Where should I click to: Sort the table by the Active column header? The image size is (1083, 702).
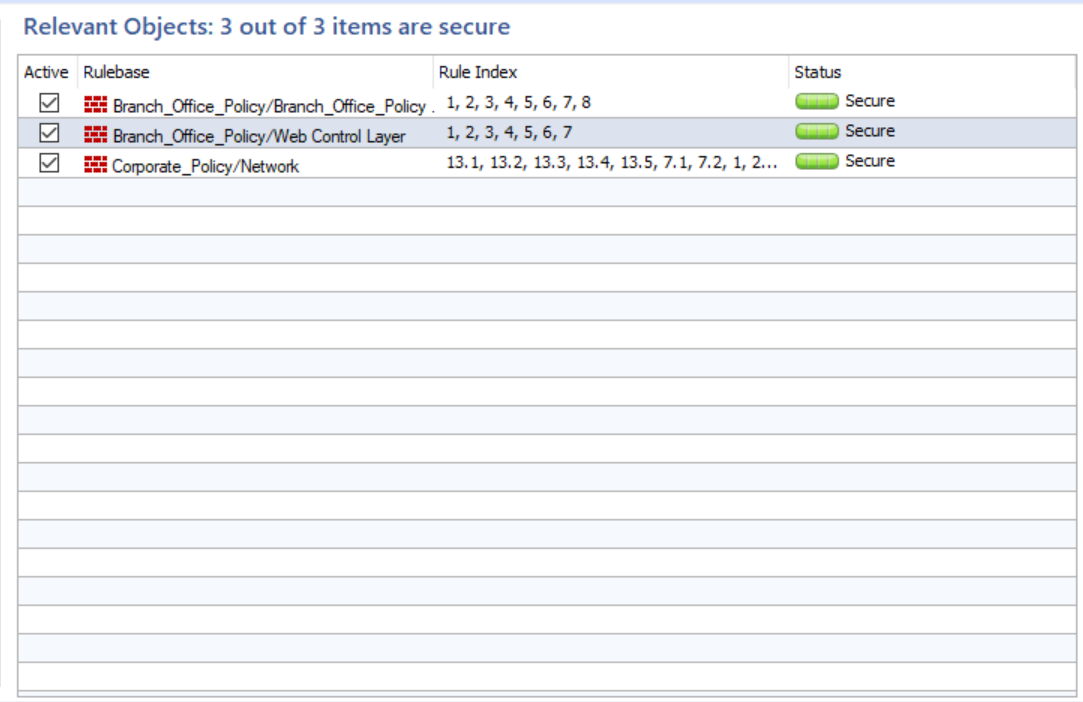[x=47, y=71]
